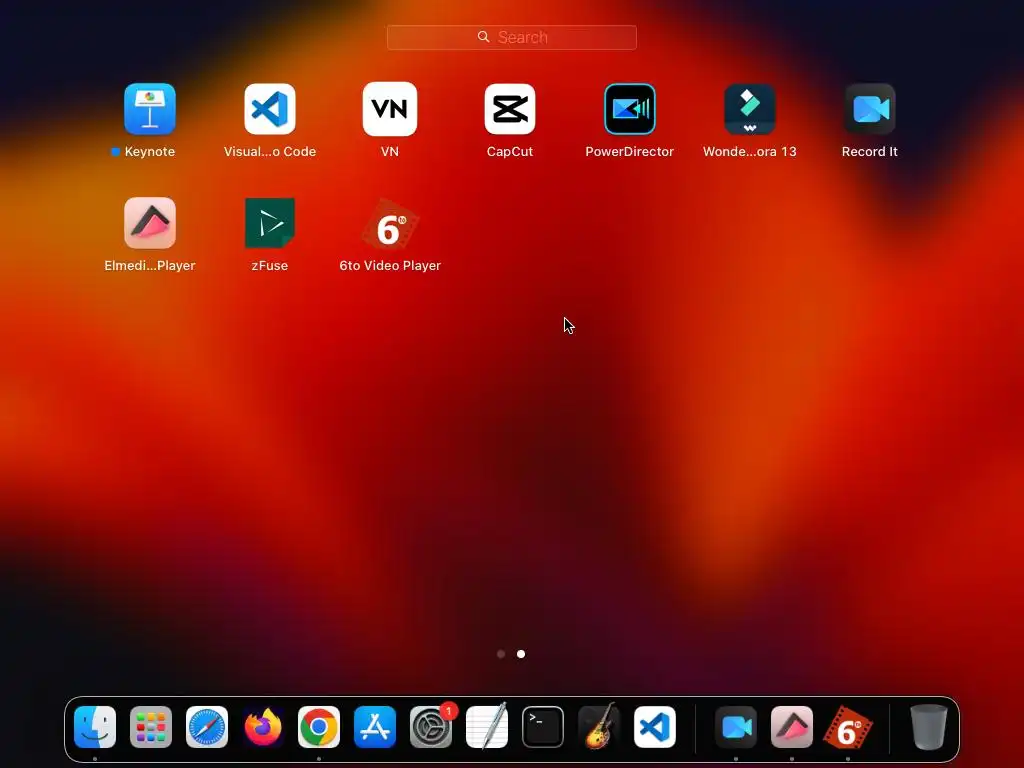Launch Firefox from the Dock
Screen dimensions: 1024x768
263,727
